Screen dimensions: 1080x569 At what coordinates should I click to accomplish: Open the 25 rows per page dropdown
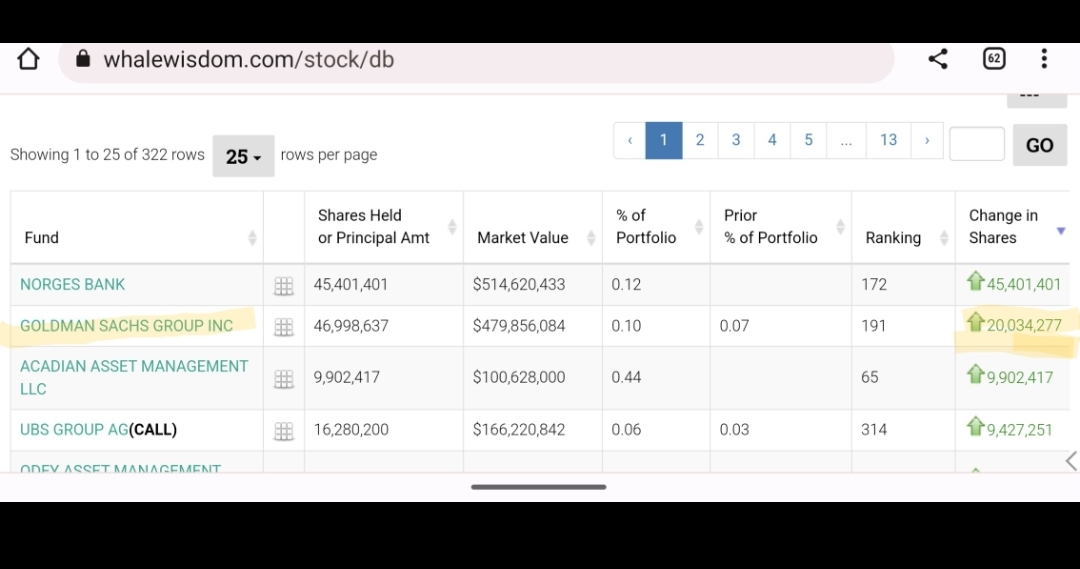pyautogui.click(x=243, y=156)
